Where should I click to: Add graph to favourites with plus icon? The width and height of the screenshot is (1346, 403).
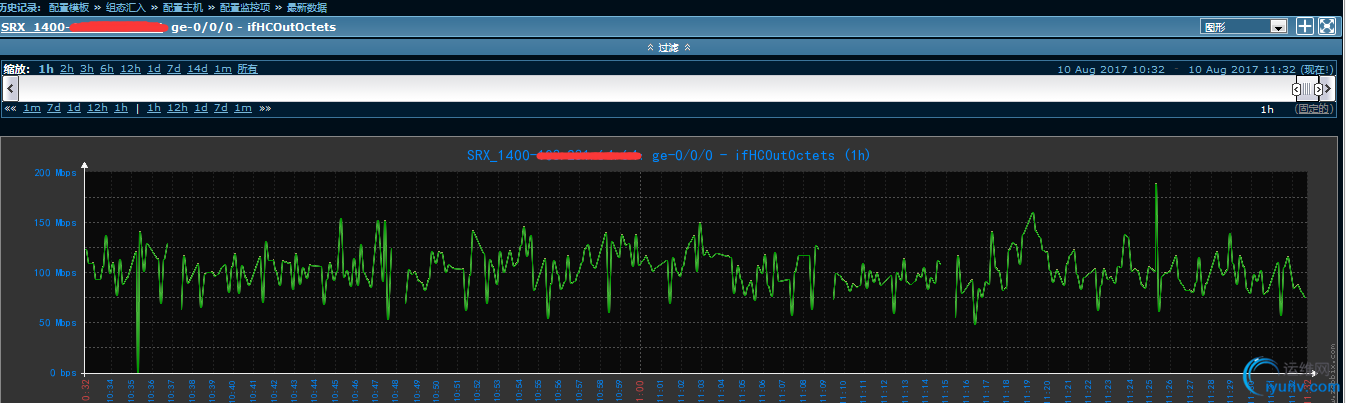(x=1304, y=27)
